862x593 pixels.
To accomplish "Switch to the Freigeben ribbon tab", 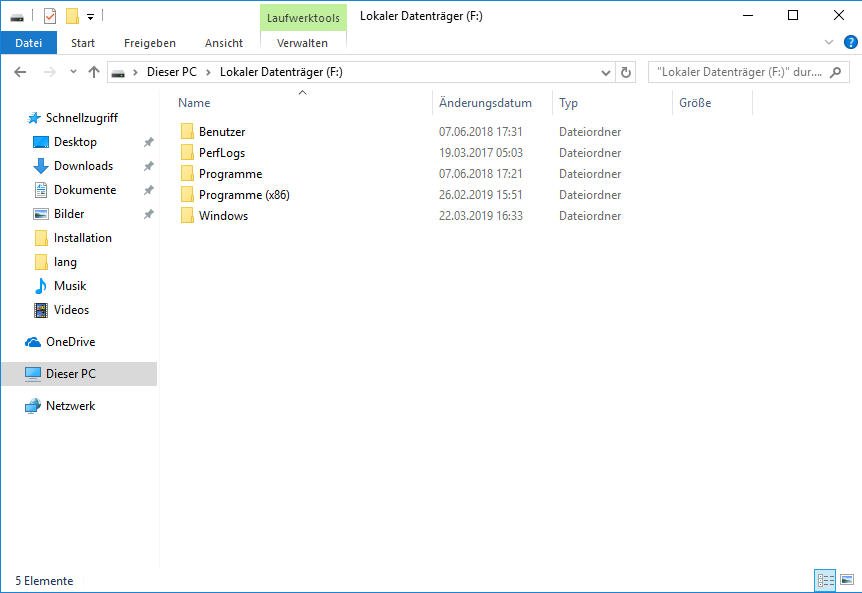I will point(150,43).
